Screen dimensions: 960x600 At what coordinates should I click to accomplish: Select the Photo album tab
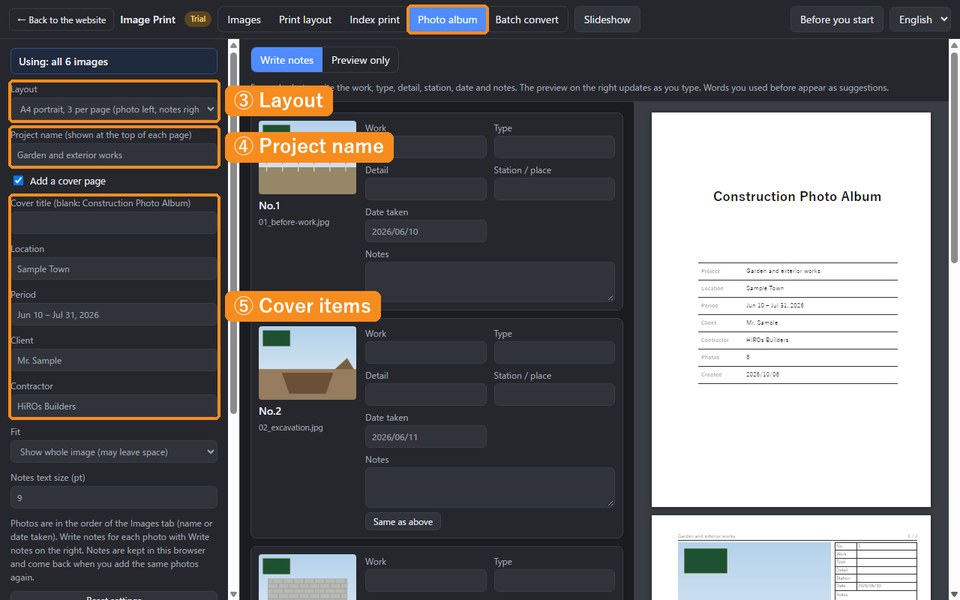(448, 20)
